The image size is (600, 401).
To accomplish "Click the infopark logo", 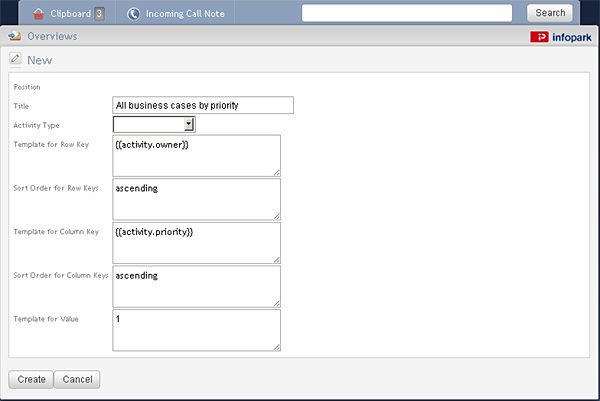I will pyautogui.click(x=561, y=37).
